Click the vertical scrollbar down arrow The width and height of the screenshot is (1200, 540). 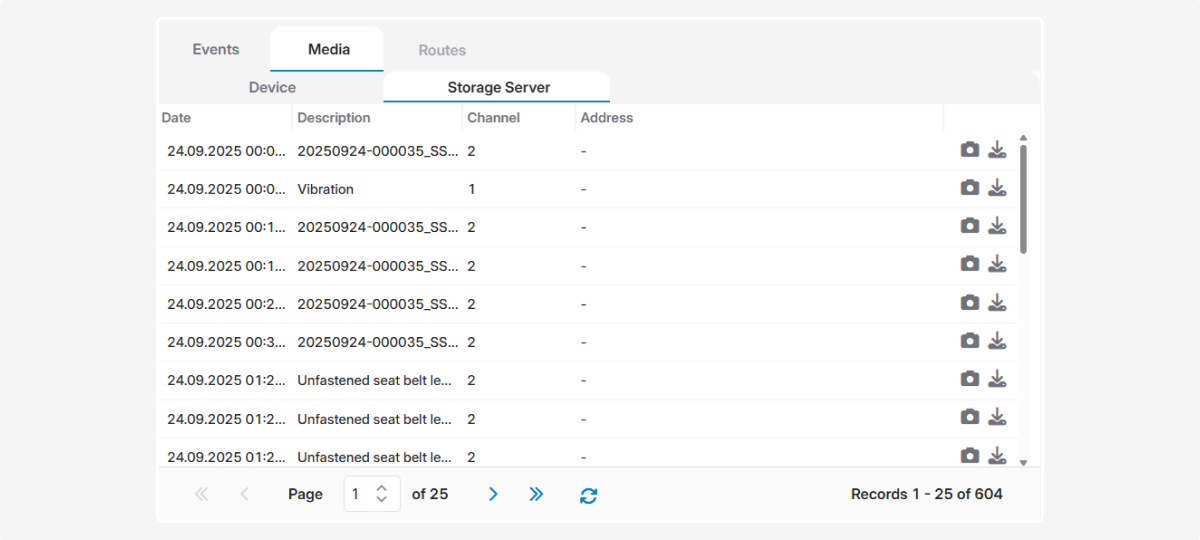[x=1023, y=462]
